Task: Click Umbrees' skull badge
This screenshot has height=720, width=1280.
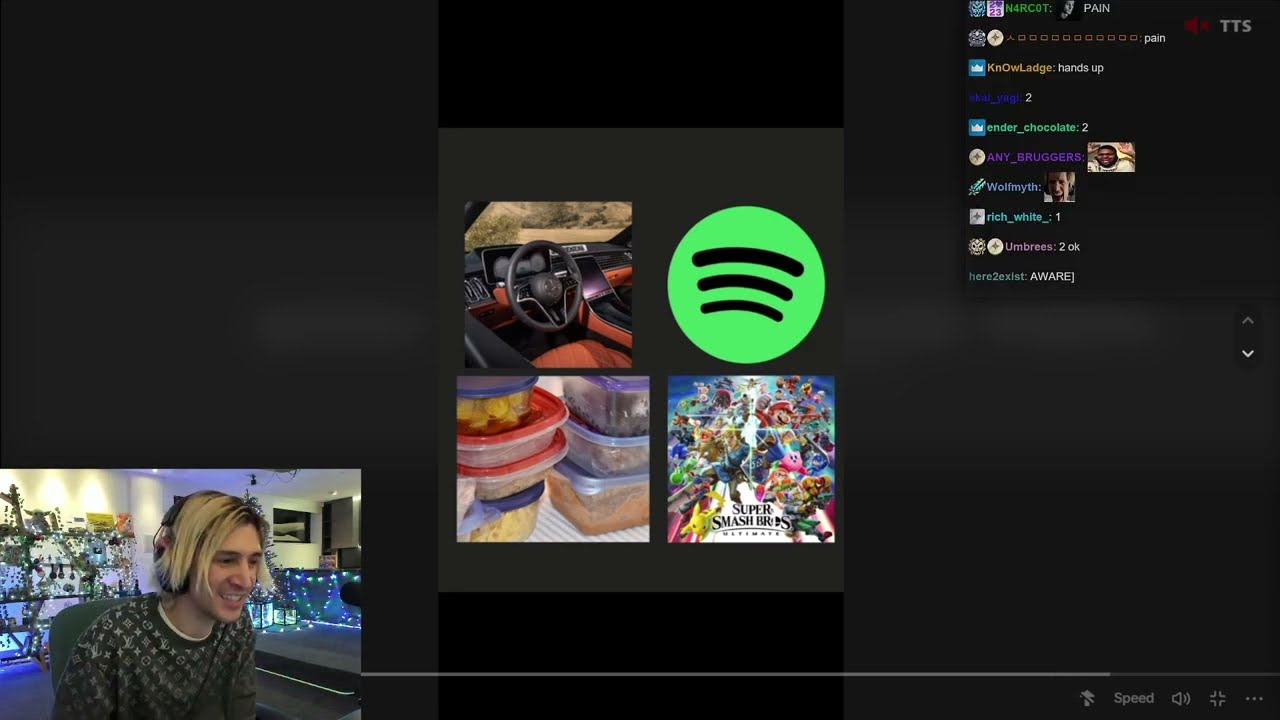Action: [x=977, y=246]
